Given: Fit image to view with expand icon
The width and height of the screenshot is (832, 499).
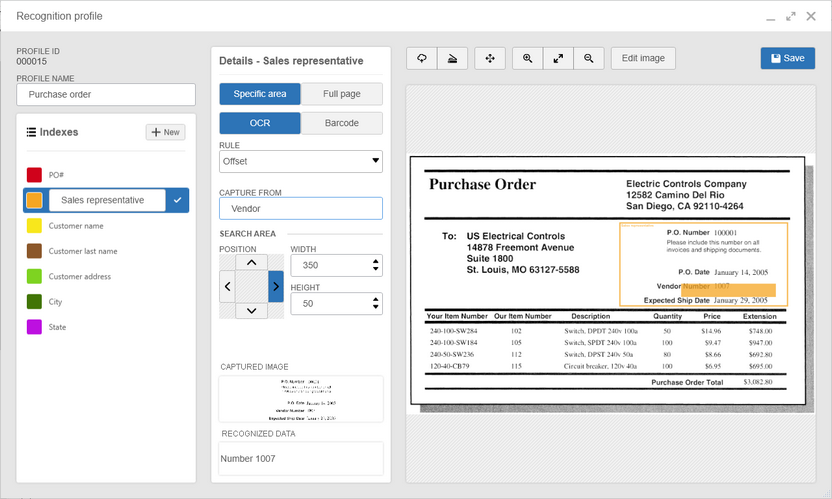Looking at the screenshot, I should tap(558, 58).
